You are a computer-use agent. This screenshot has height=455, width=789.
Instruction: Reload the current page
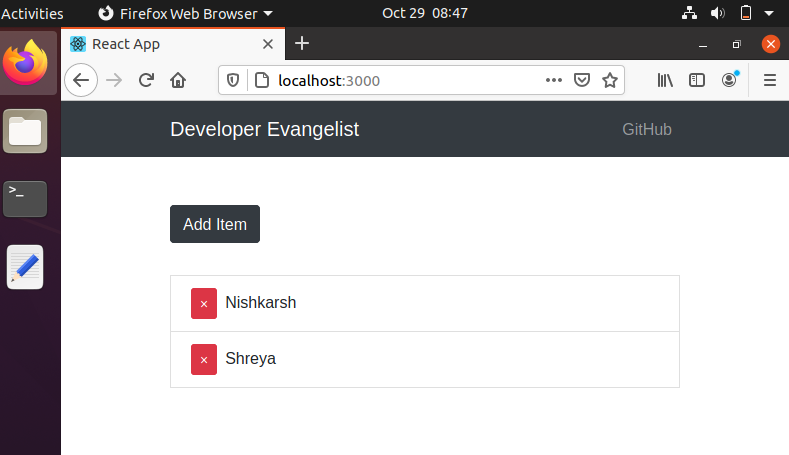coord(146,80)
